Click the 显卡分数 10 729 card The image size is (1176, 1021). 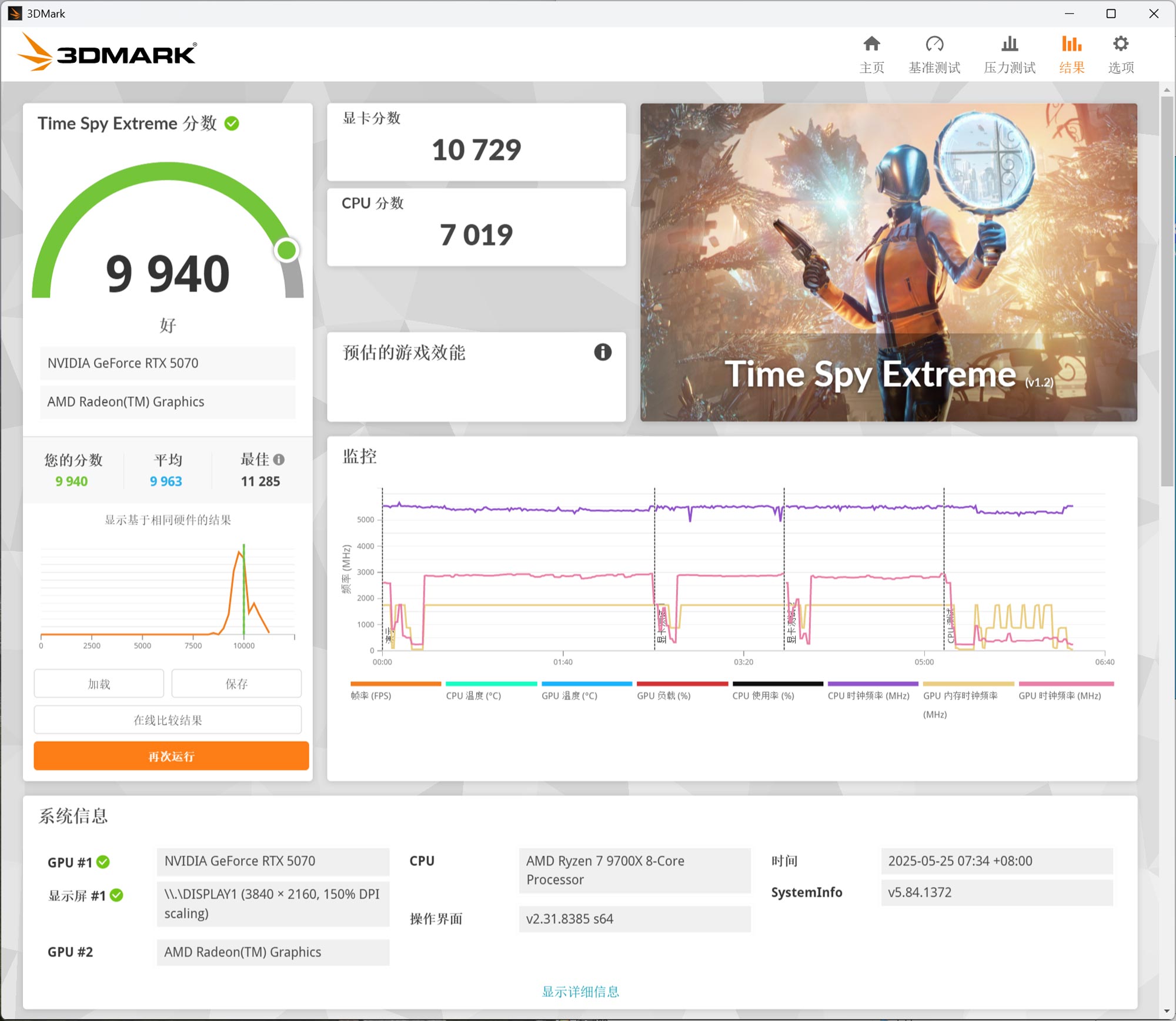coord(476,142)
